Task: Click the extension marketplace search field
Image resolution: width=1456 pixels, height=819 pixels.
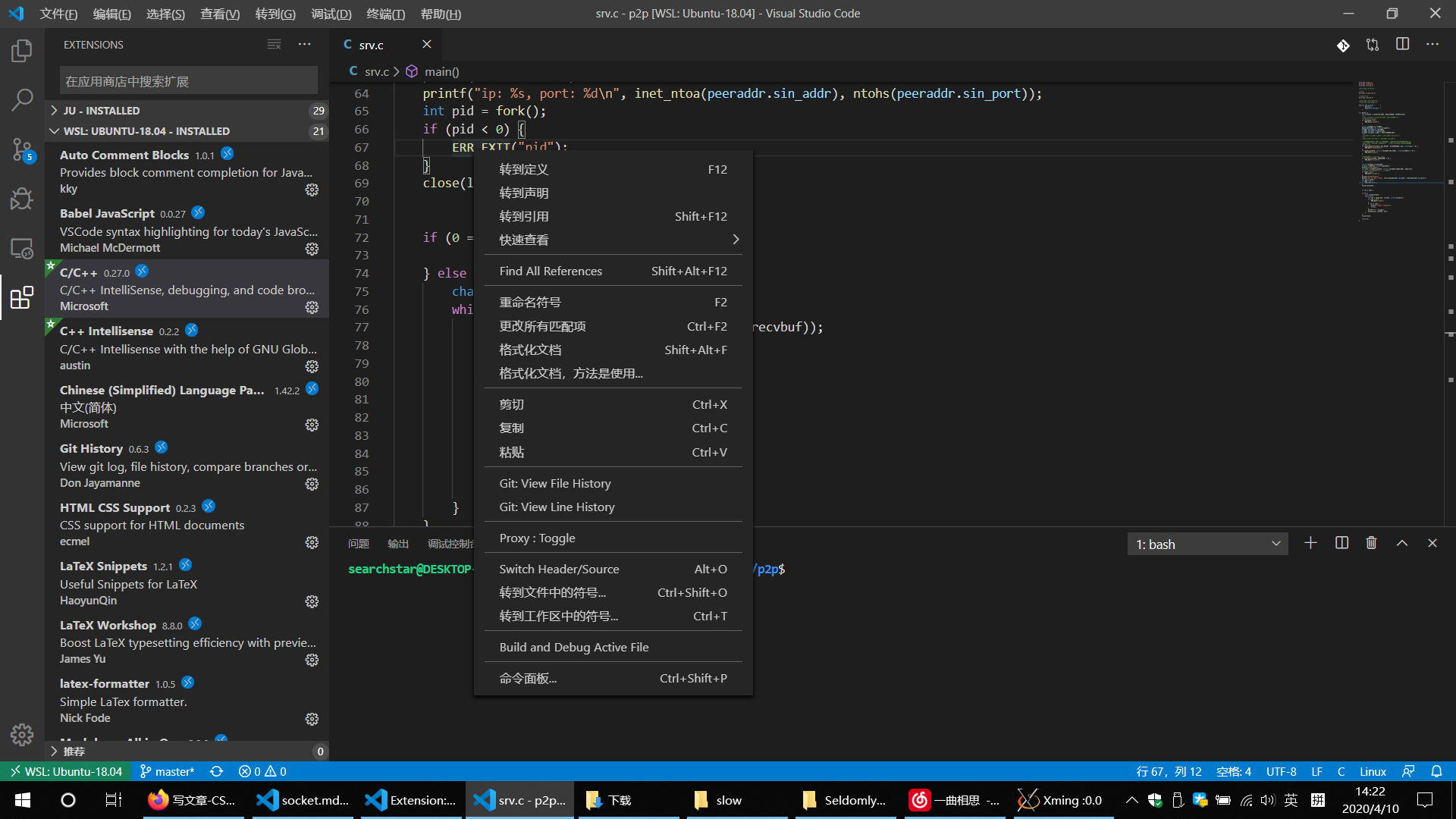Action: pos(187,80)
